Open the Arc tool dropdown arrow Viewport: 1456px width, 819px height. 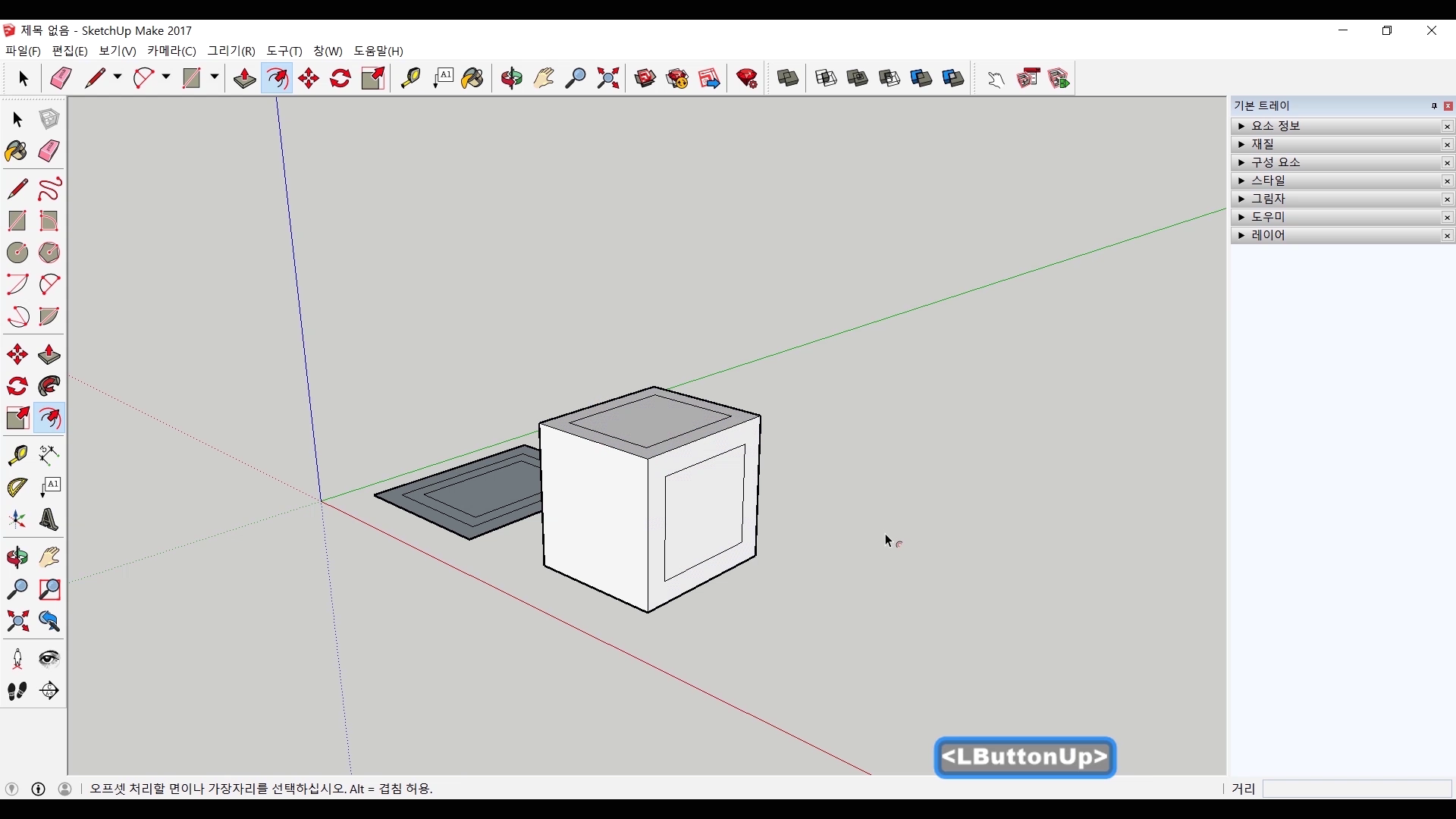tap(166, 77)
